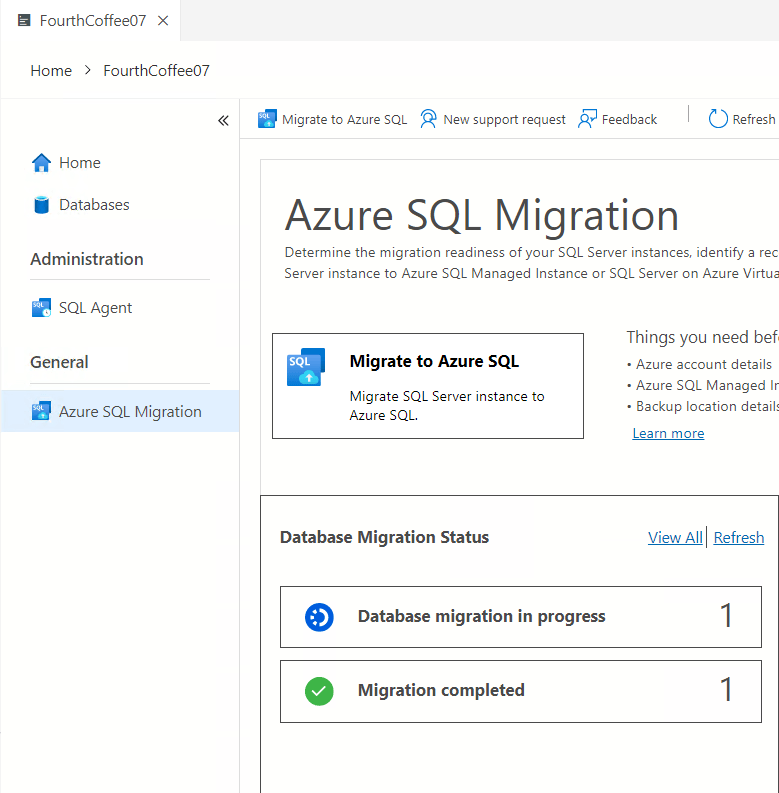Click the Databases cylinder icon
The height and width of the screenshot is (793, 779).
tap(41, 205)
